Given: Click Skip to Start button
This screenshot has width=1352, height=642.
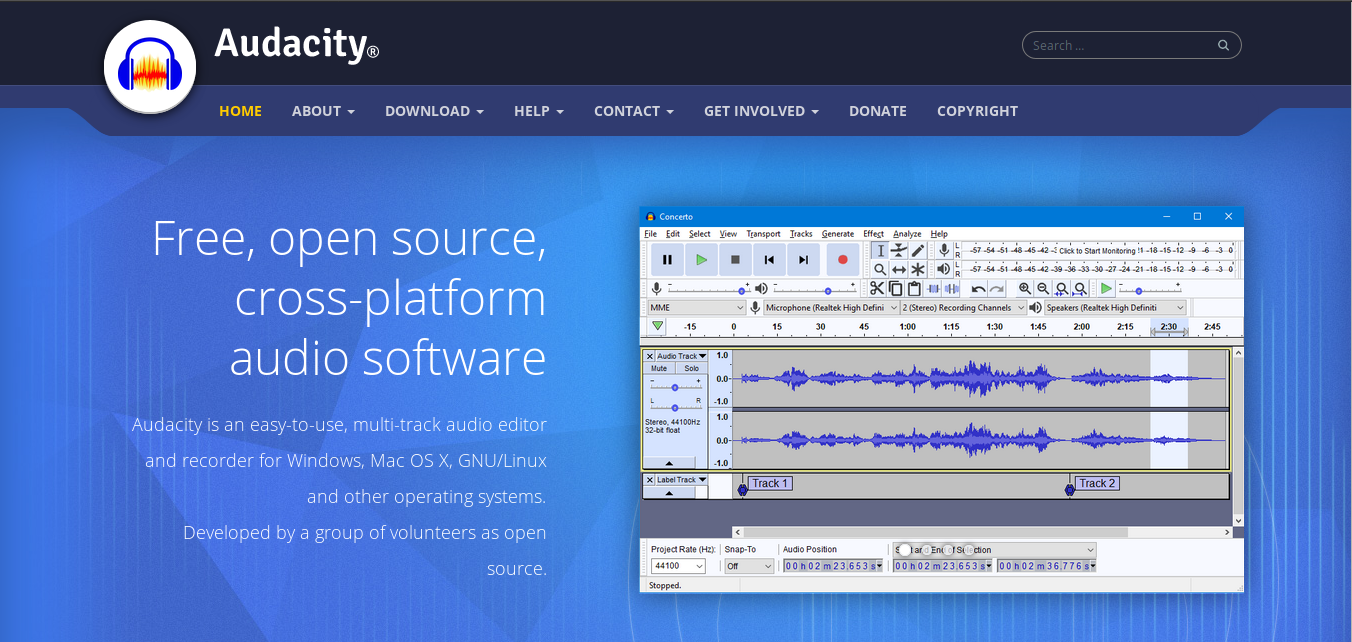Looking at the screenshot, I should 769,260.
